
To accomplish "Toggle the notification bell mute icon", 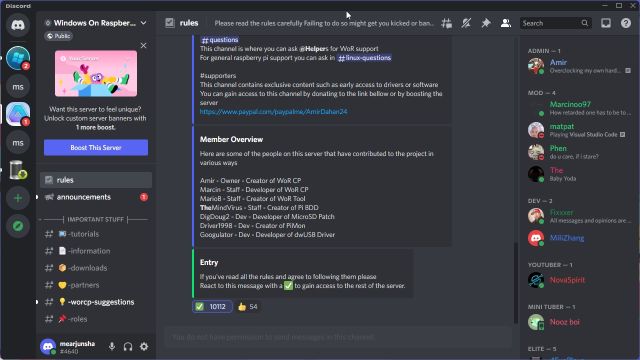I will [466, 23].
